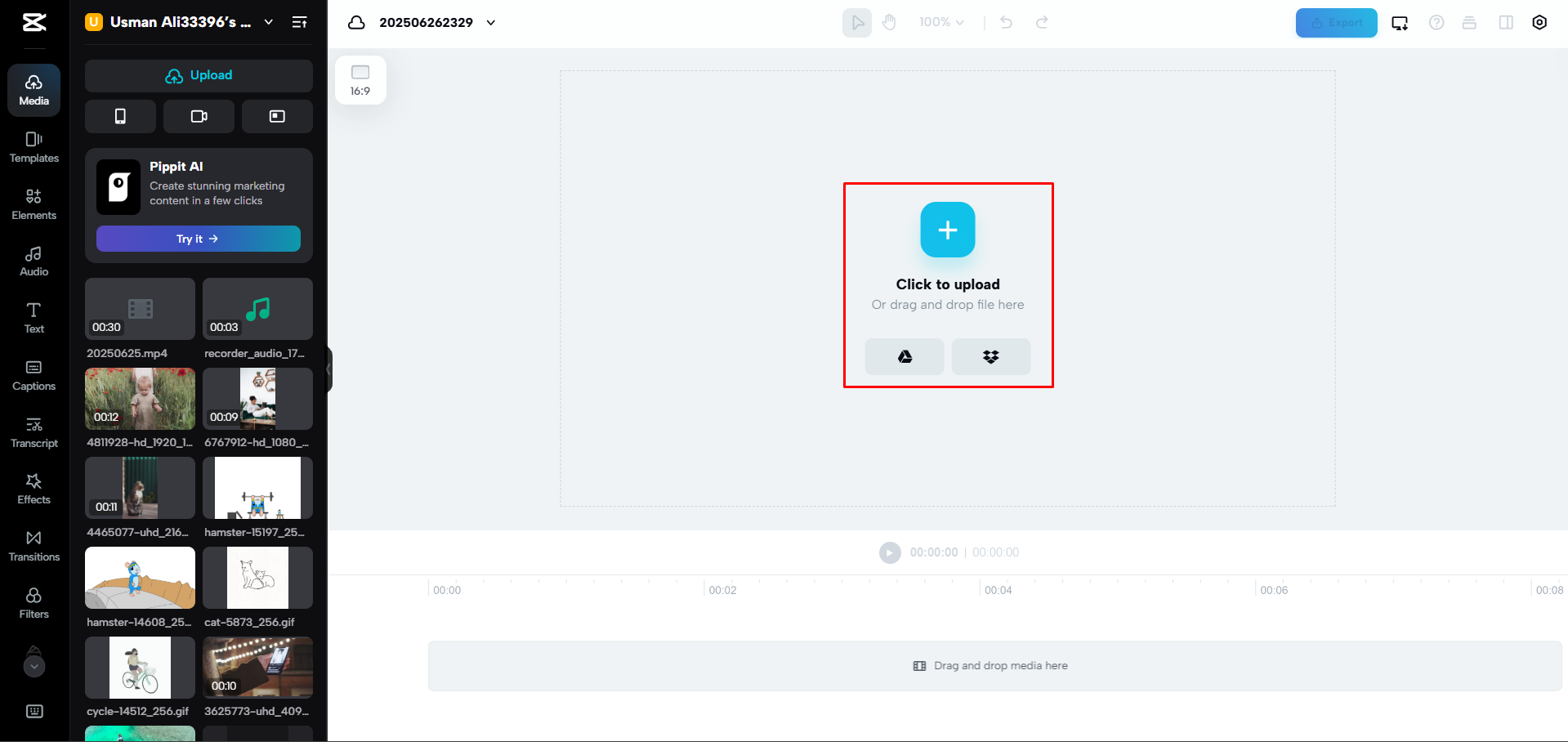Click the Export button

pyautogui.click(x=1336, y=22)
